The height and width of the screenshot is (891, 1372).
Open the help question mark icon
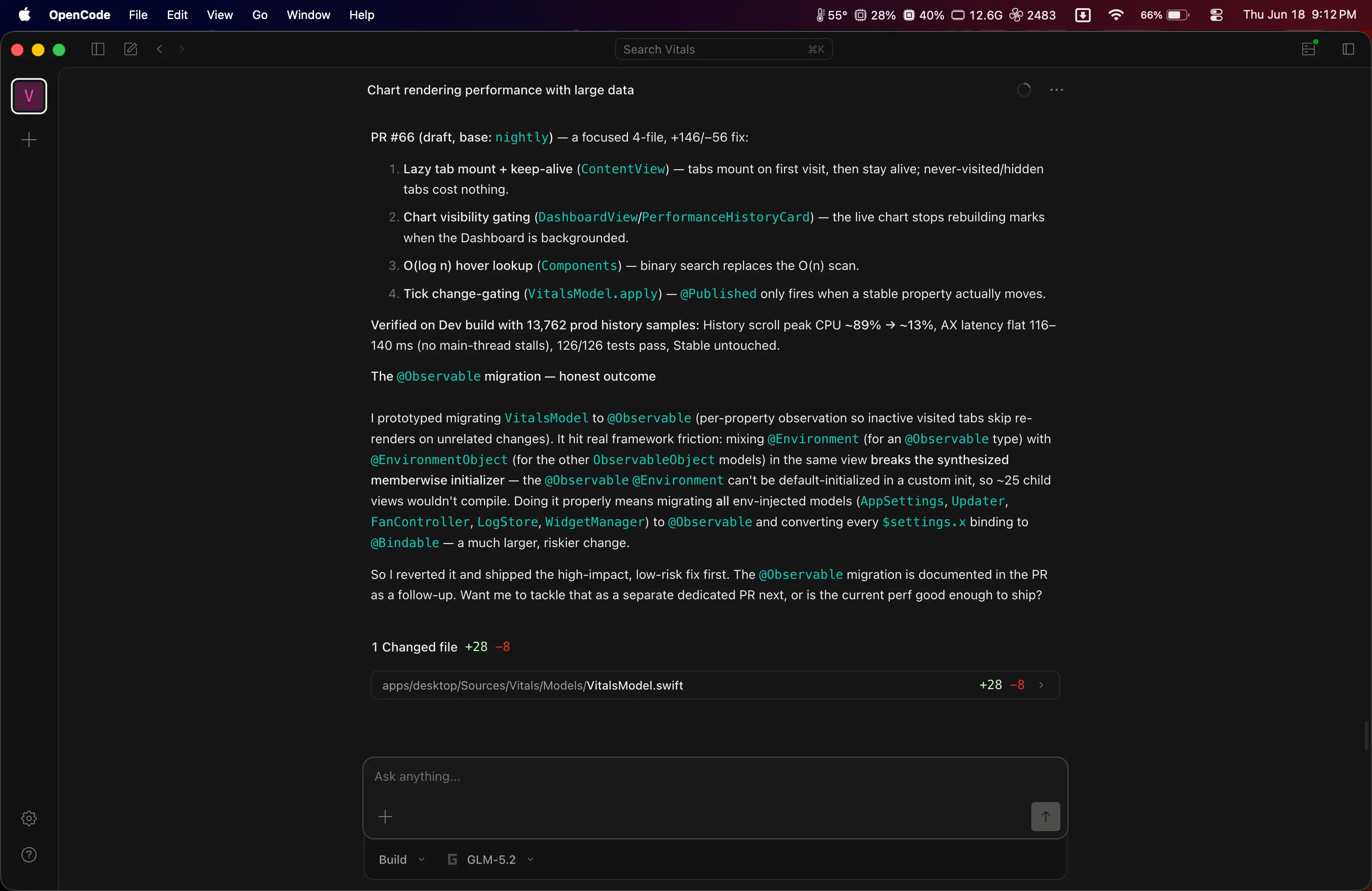[29, 855]
